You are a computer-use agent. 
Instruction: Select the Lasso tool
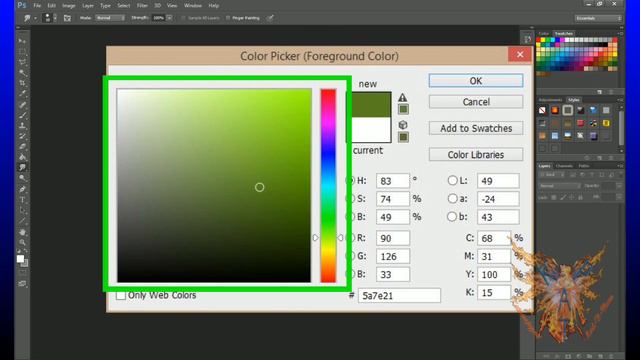(22, 62)
